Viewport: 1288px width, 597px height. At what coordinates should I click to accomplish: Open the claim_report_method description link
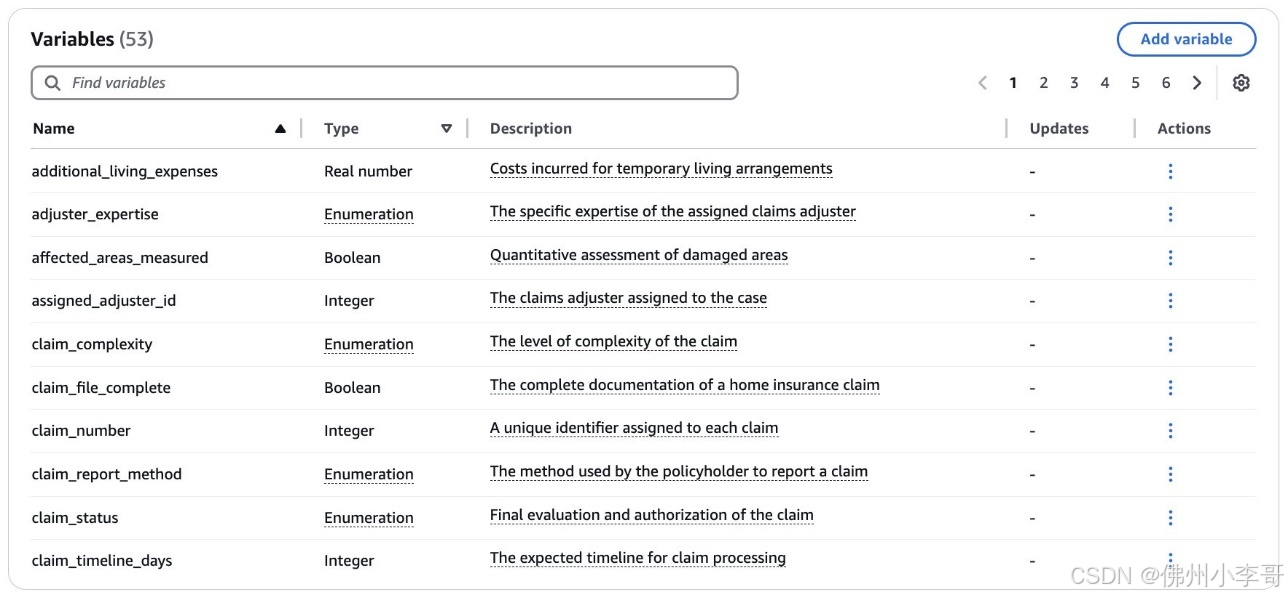coord(679,472)
